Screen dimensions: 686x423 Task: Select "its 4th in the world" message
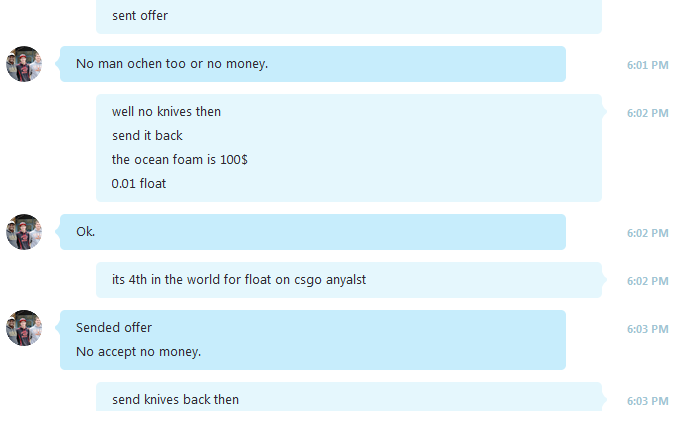(x=349, y=280)
